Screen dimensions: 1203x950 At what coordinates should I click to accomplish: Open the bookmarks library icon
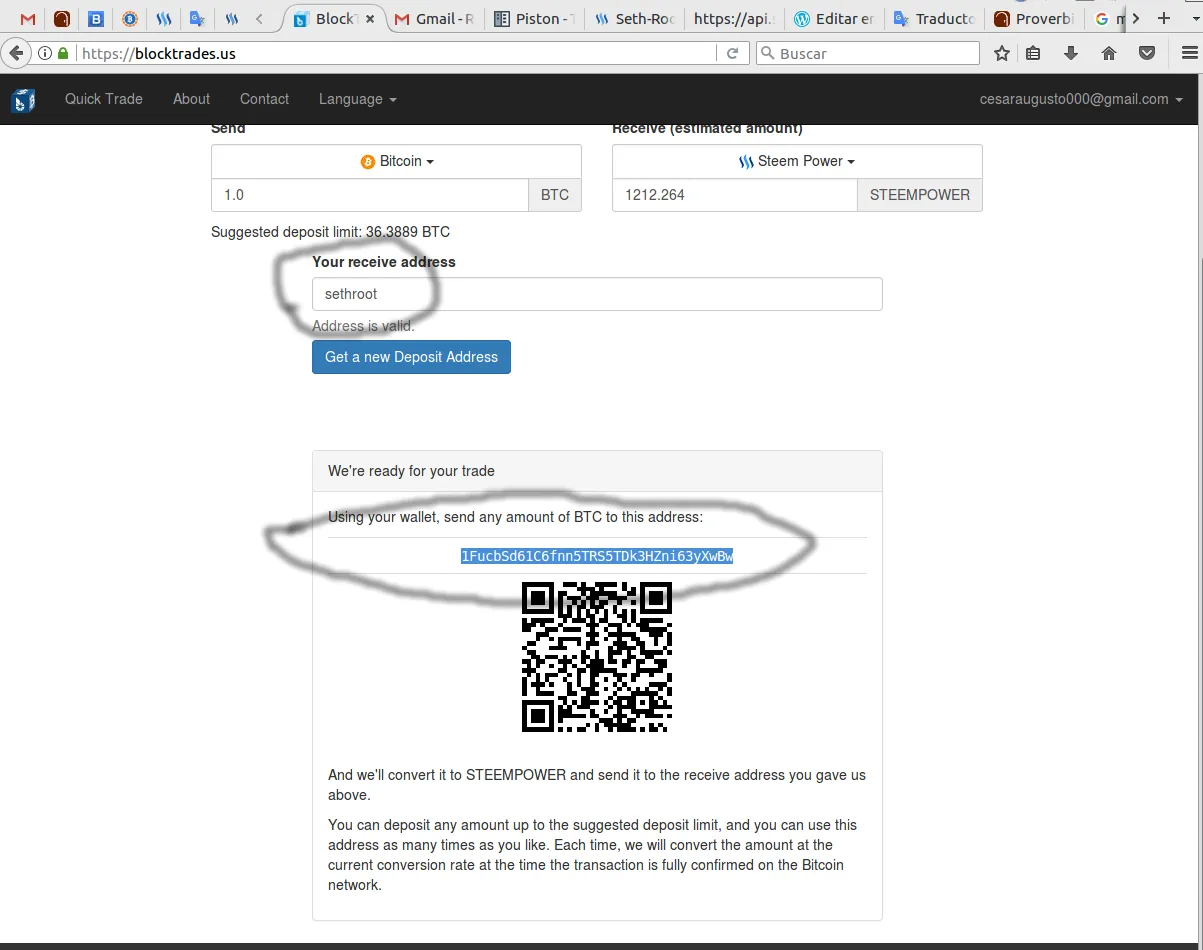point(1034,53)
